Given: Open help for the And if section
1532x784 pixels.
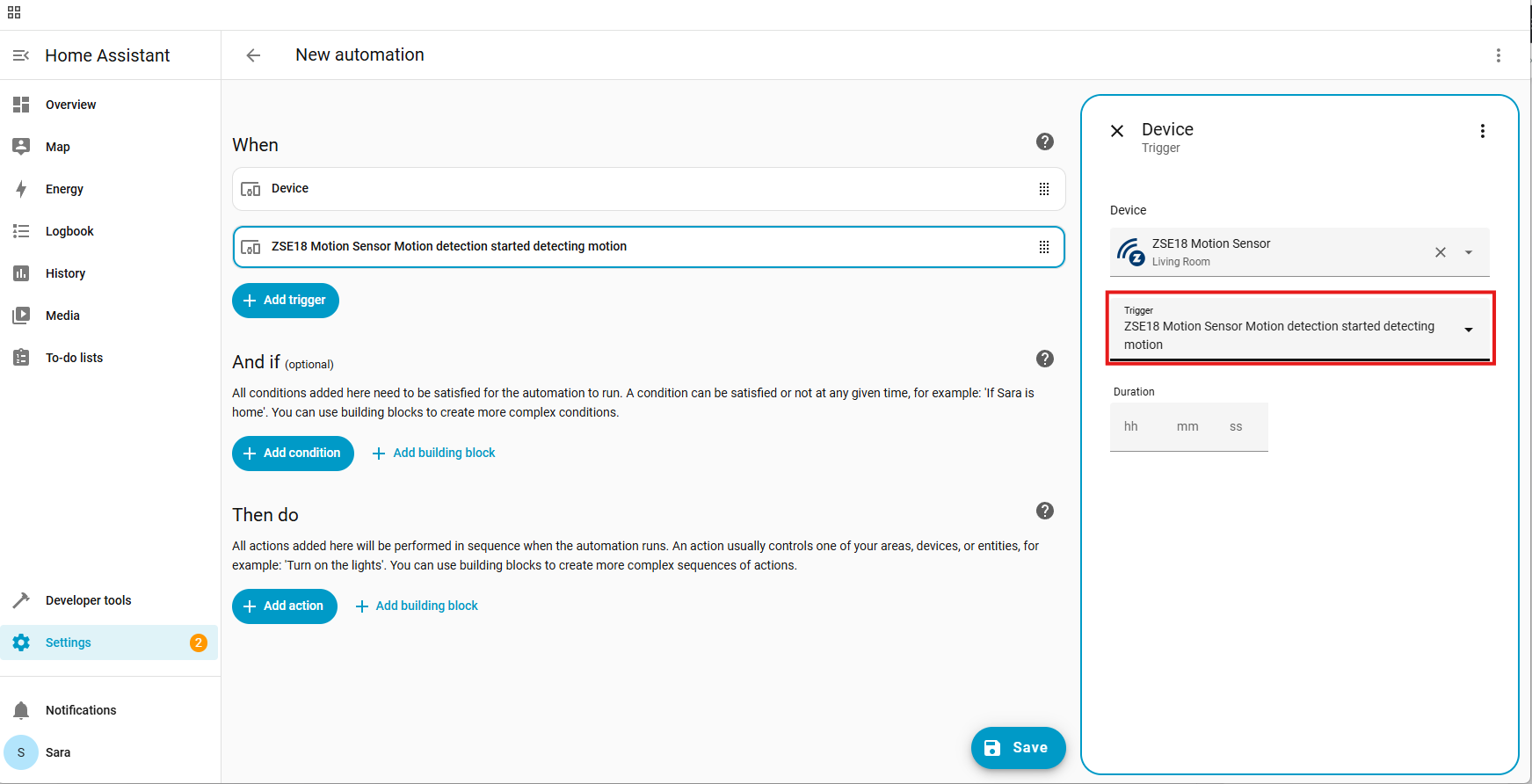Looking at the screenshot, I should tap(1045, 359).
